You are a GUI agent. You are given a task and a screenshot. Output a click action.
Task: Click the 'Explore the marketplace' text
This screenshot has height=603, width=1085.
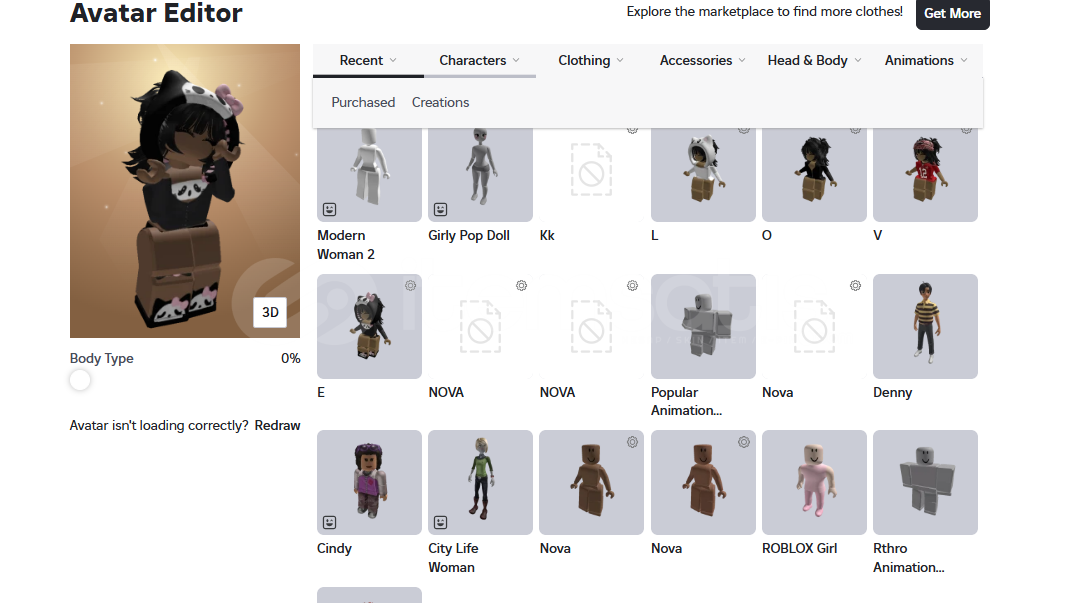tap(765, 12)
